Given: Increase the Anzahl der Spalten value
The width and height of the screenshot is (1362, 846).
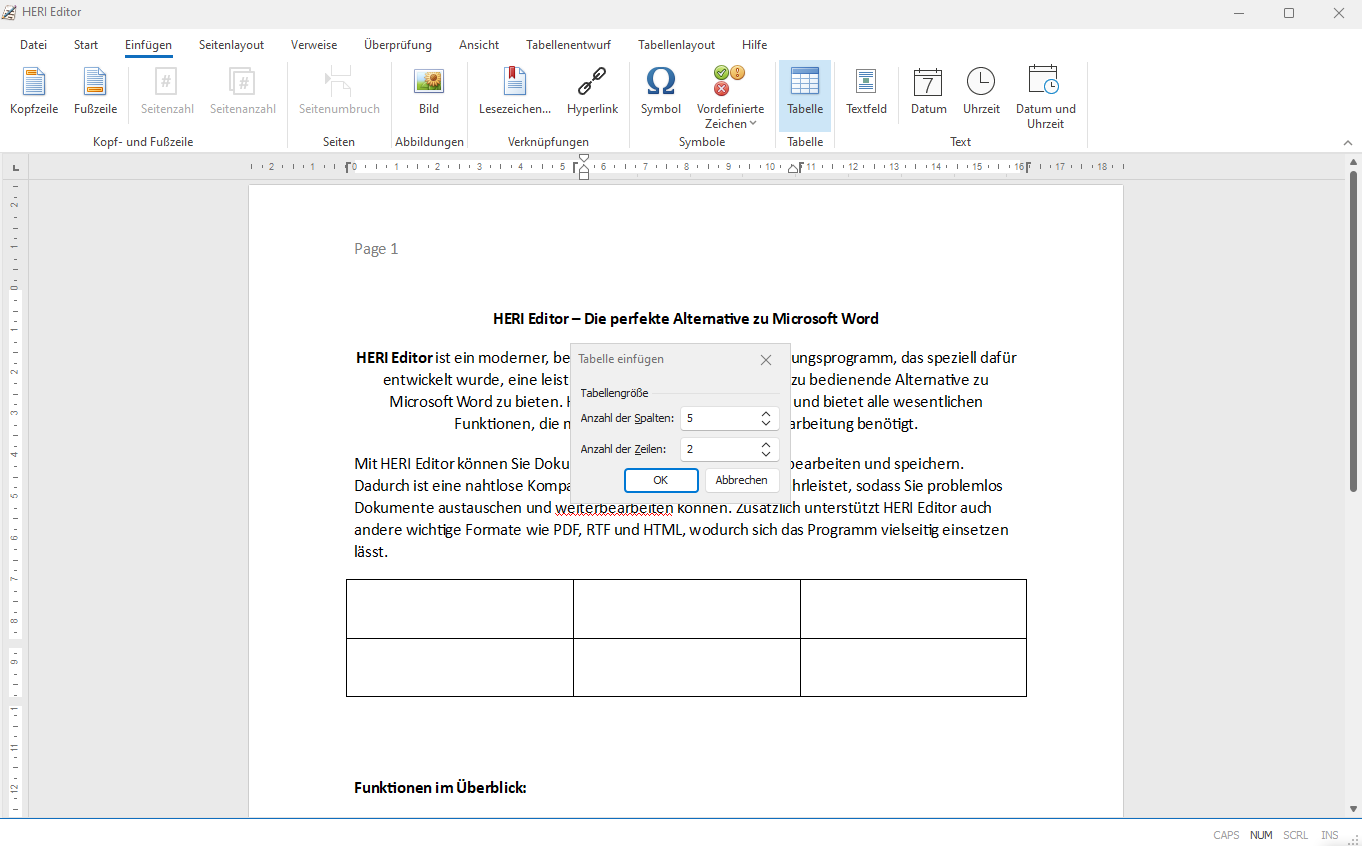Looking at the screenshot, I should coord(765,413).
